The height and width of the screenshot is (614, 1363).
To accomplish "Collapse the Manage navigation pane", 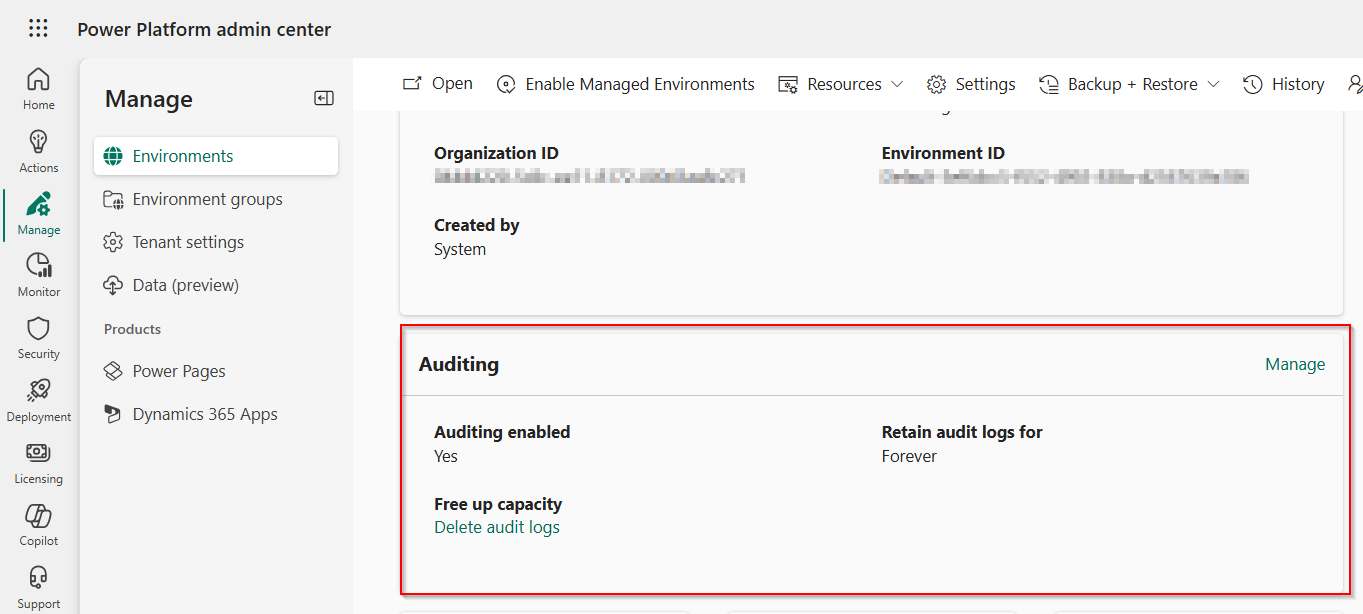I will (x=323, y=98).
